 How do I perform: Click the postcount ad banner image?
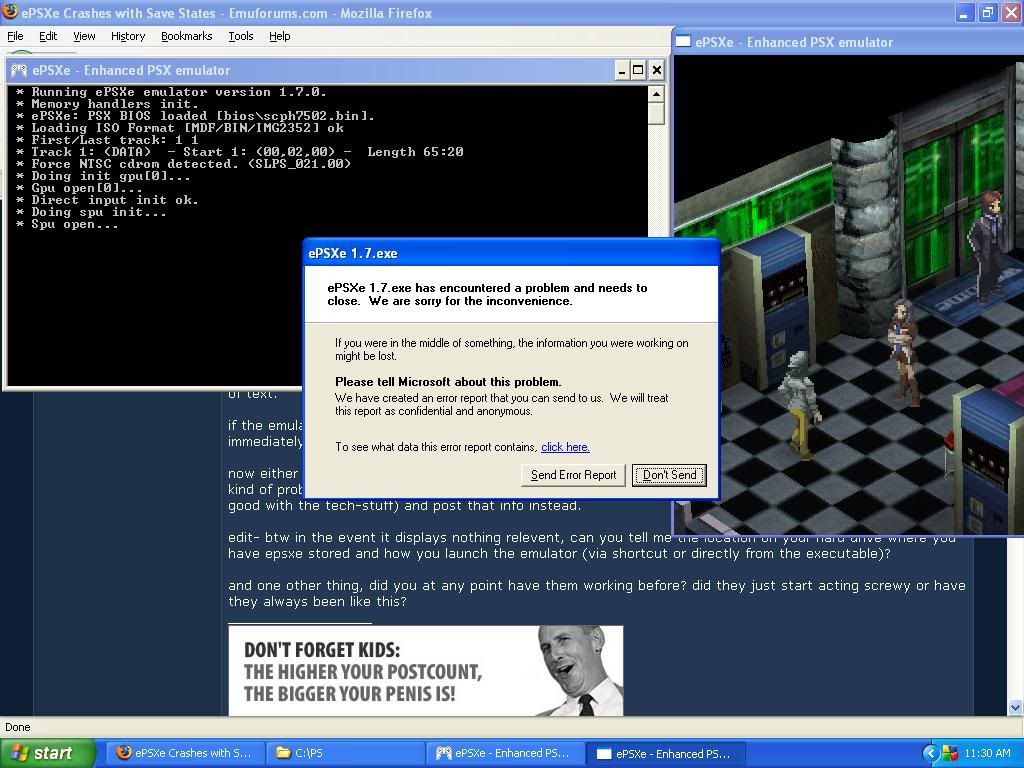tap(425, 670)
